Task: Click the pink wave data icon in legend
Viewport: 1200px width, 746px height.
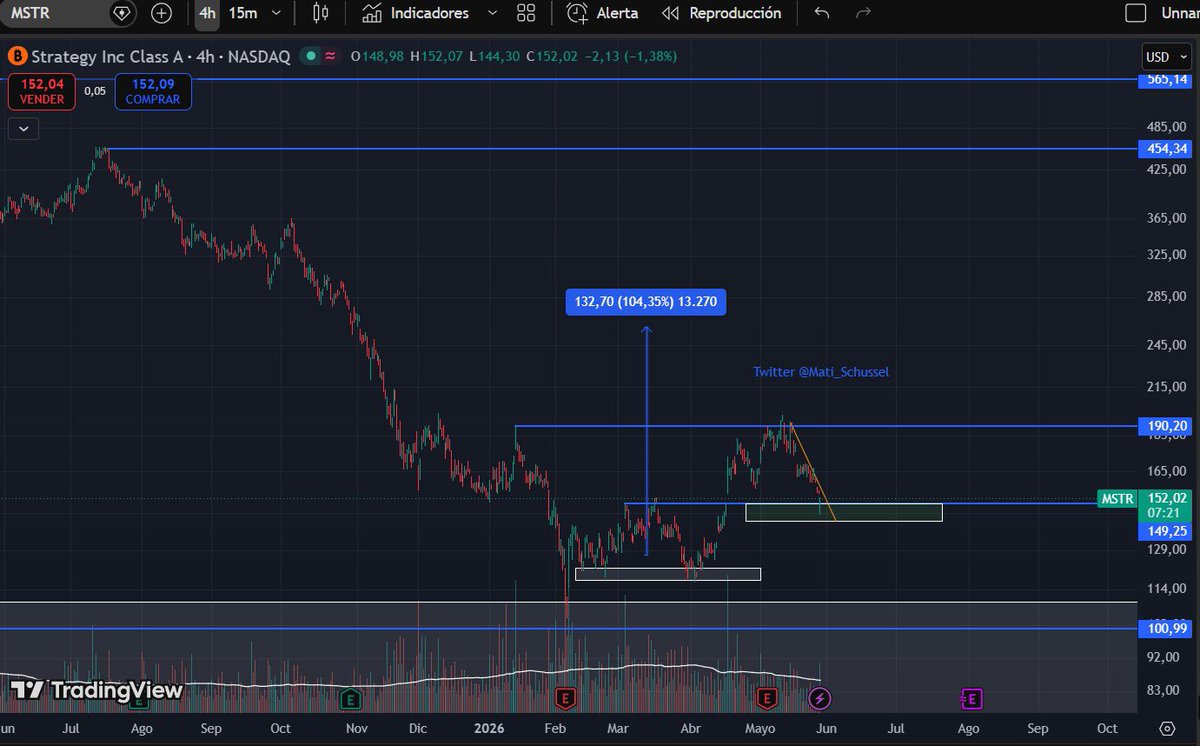Action: tap(330, 57)
